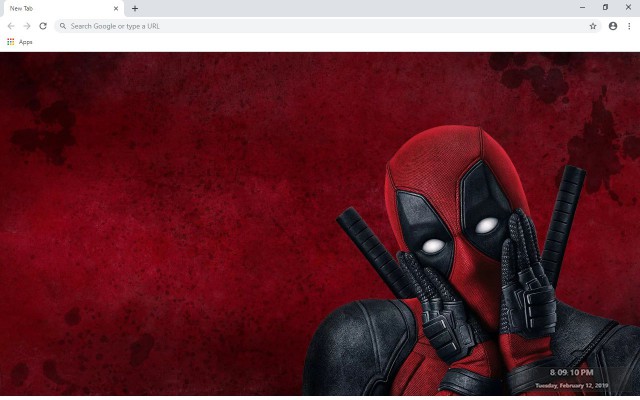
Task: Reload the page with the refresh icon
Action: pyautogui.click(x=43, y=26)
